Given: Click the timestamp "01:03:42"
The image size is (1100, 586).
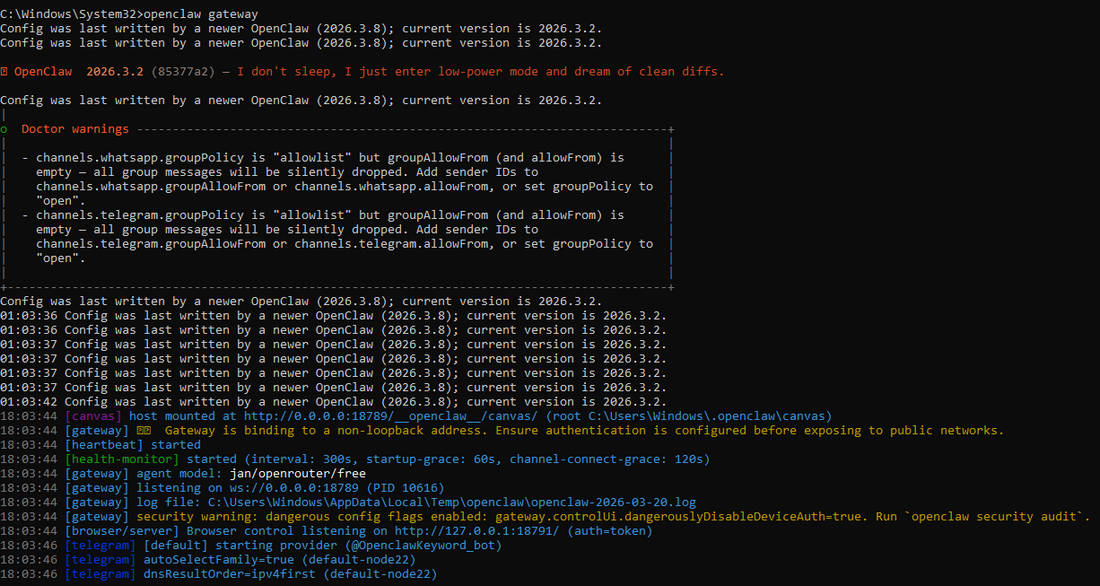Looking at the screenshot, I should (29, 402).
